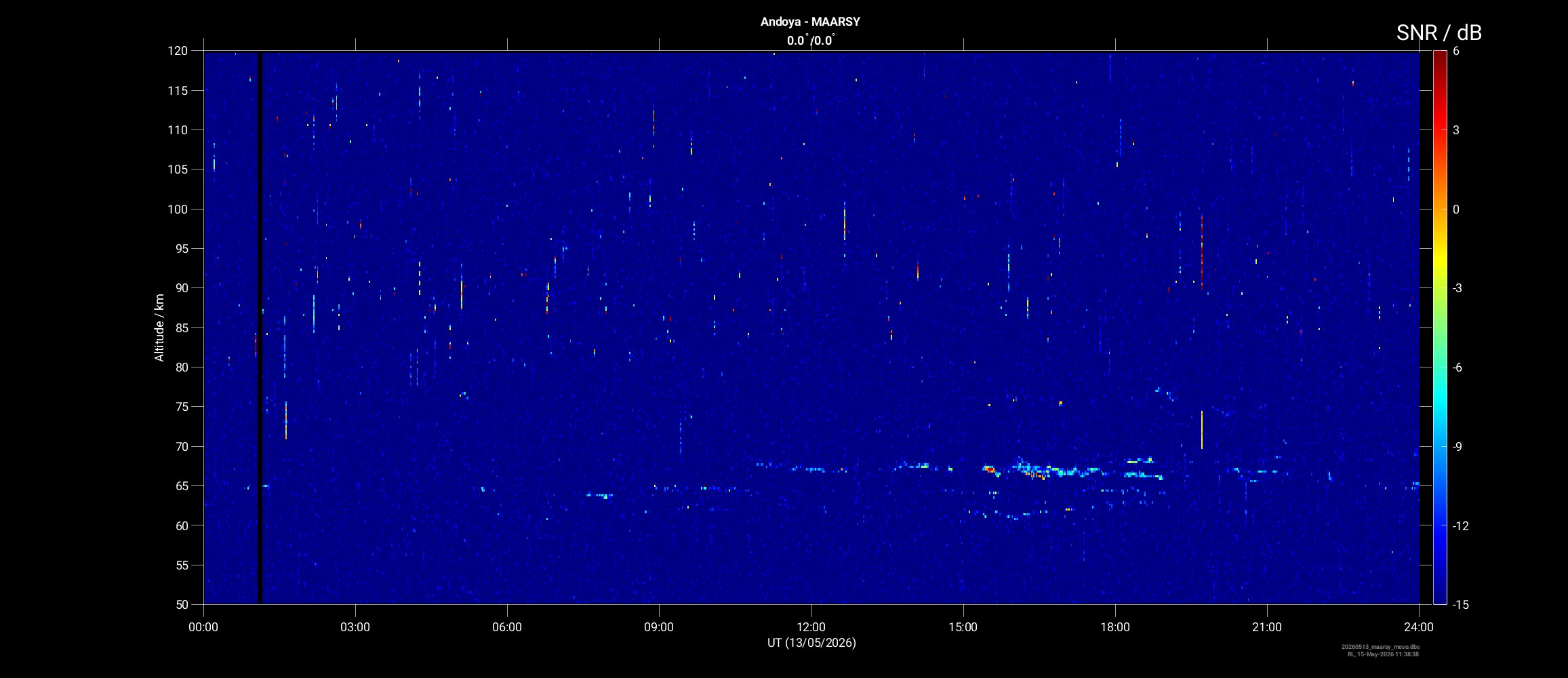This screenshot has width=1568, height=678.
Task: Click the 65 km altitude tick label
Action: (x=181, y=485)
